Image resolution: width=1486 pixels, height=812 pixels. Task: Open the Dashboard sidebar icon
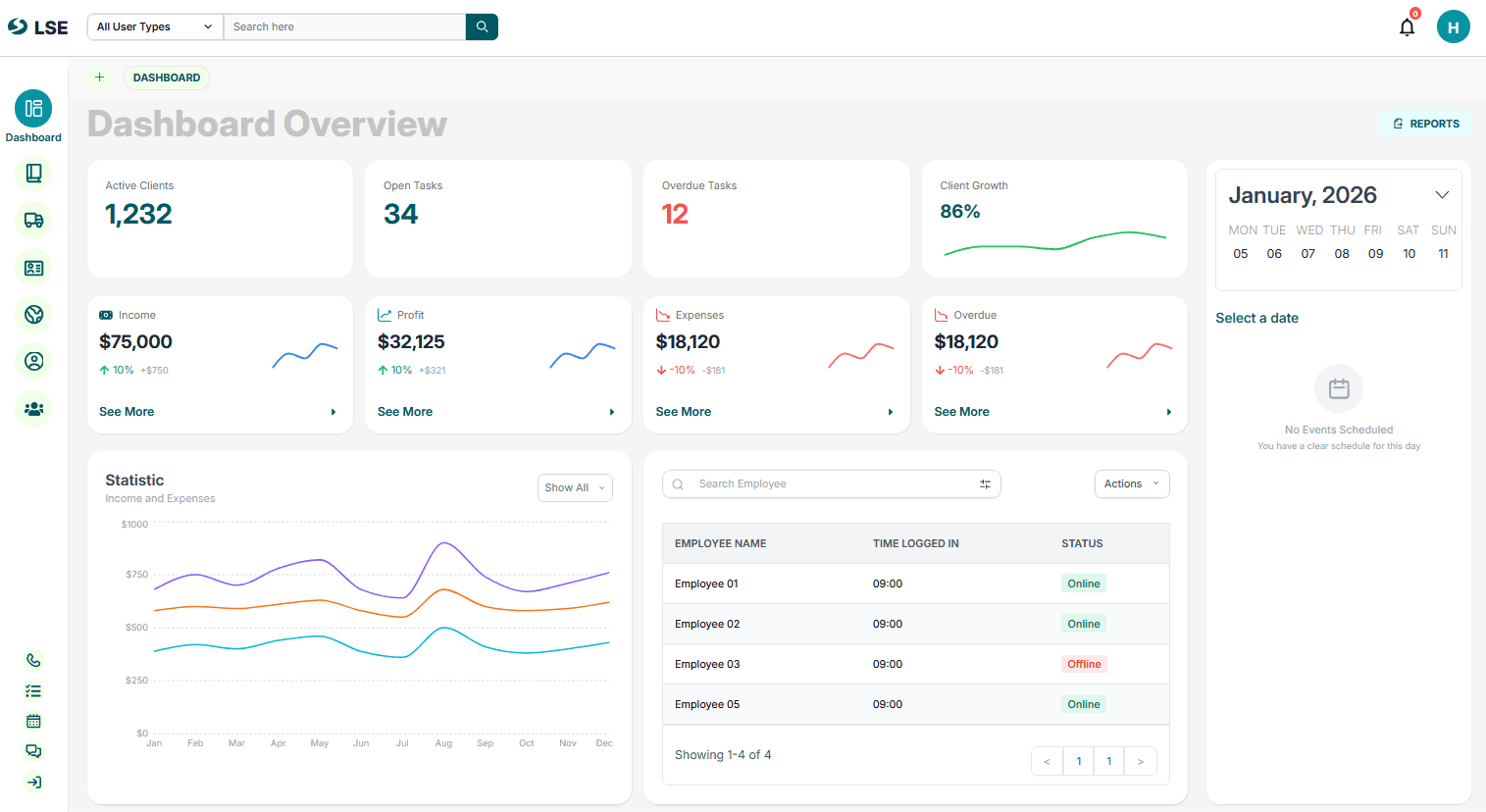(x=33, y=109)
